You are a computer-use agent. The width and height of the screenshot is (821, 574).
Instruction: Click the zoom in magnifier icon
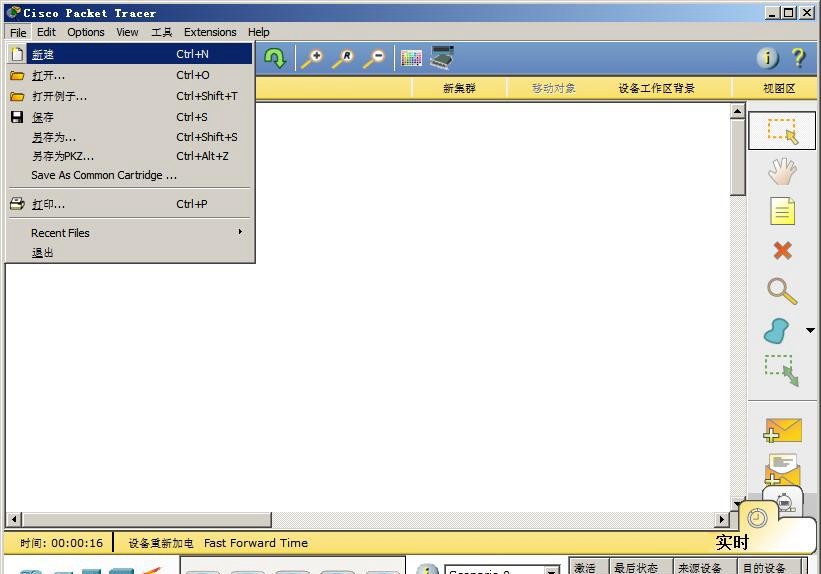click(x=312, y=58)
